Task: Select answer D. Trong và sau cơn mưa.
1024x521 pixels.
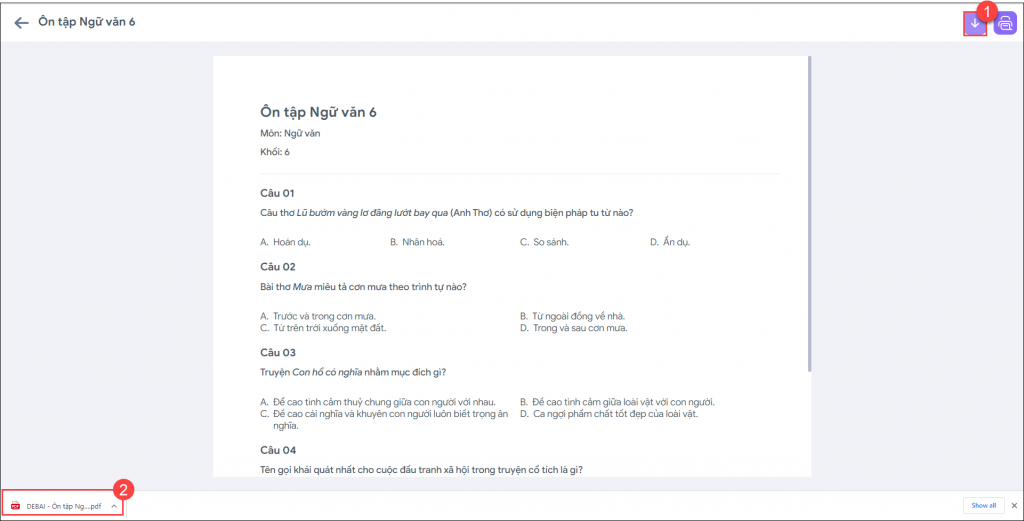Action: (x=573, y=328)
